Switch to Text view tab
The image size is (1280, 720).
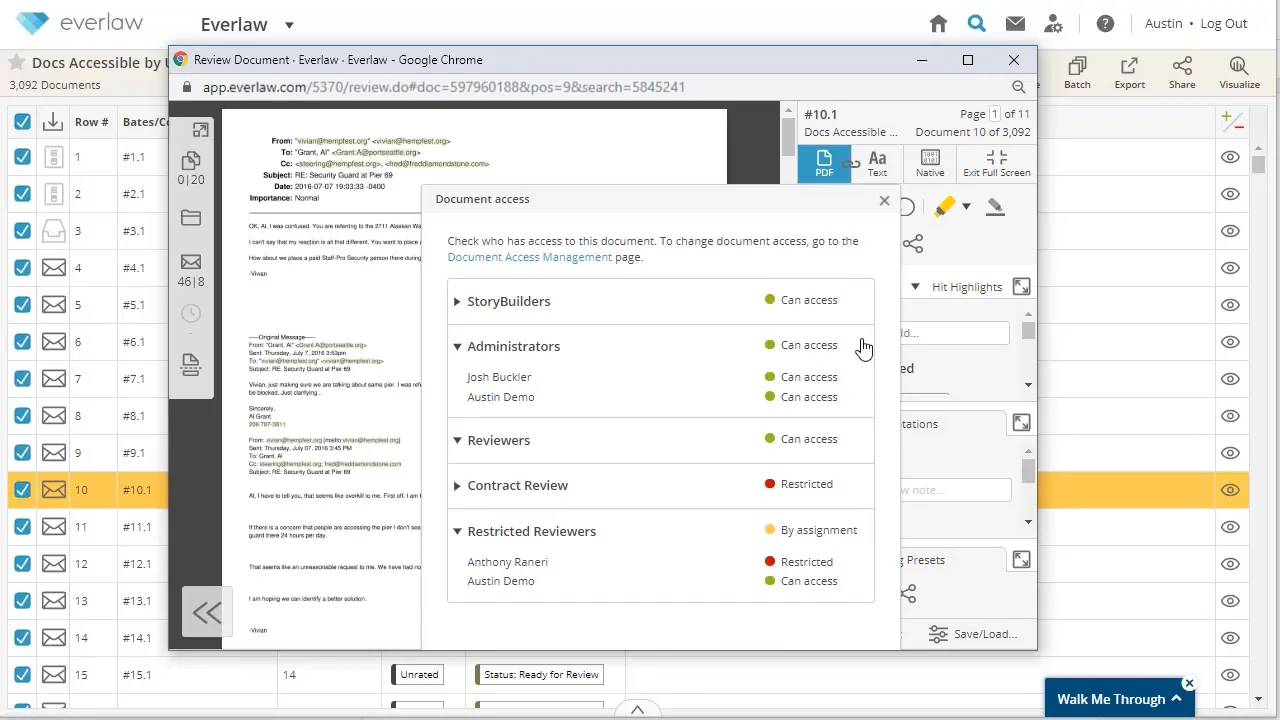(877, 163)
